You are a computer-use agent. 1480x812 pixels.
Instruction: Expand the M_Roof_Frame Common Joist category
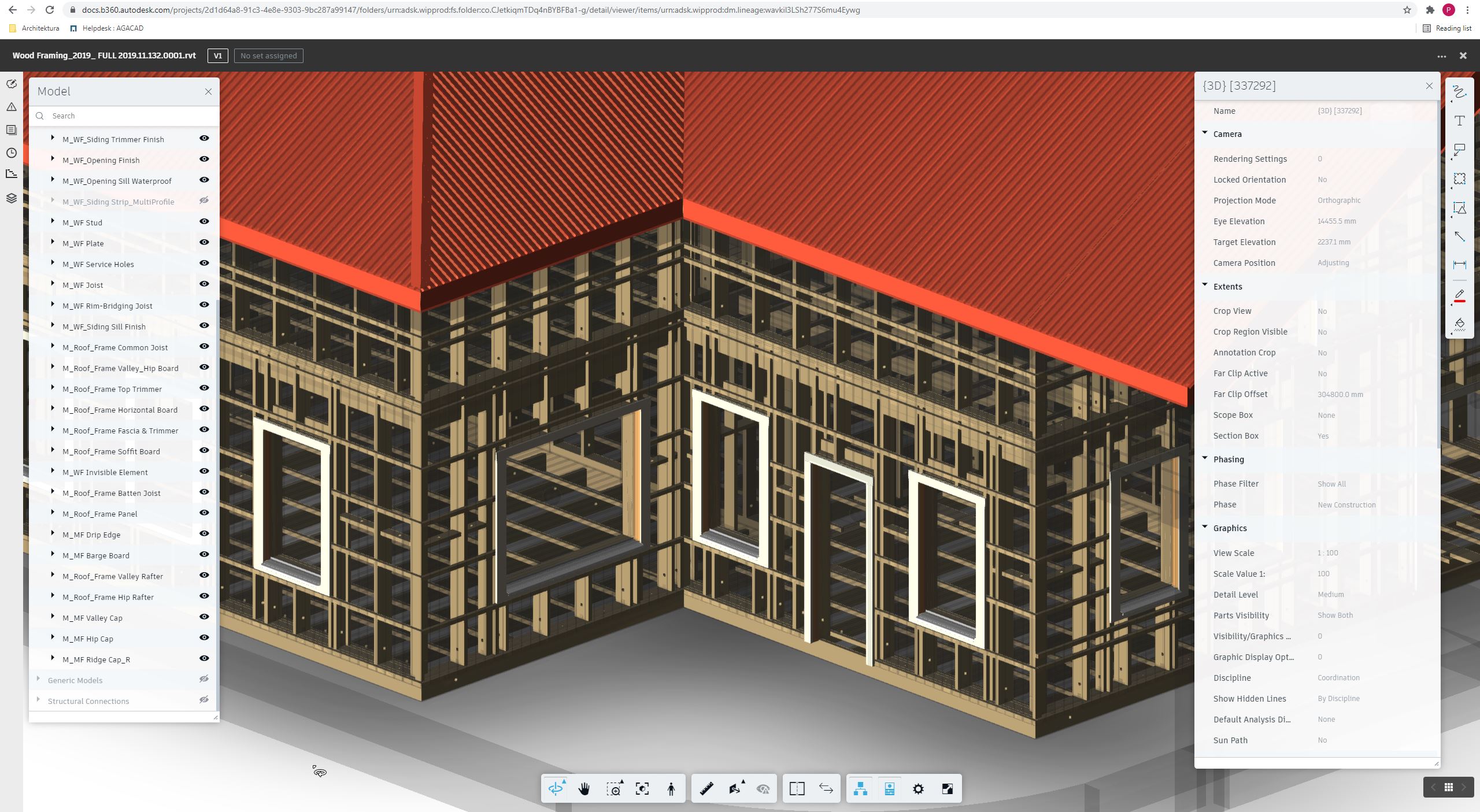(53, 347)
